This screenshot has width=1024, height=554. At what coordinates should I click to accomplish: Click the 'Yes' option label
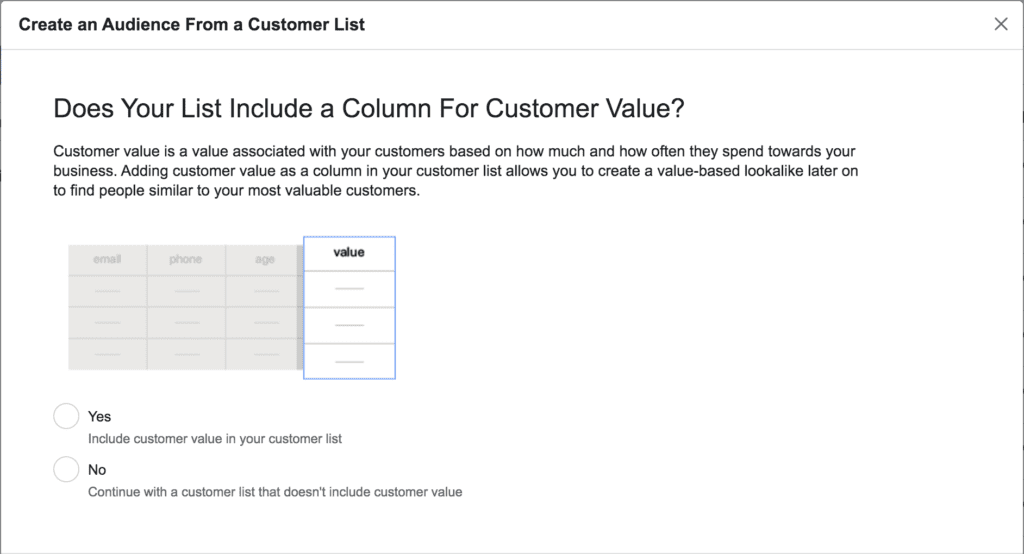click(99, 416)
